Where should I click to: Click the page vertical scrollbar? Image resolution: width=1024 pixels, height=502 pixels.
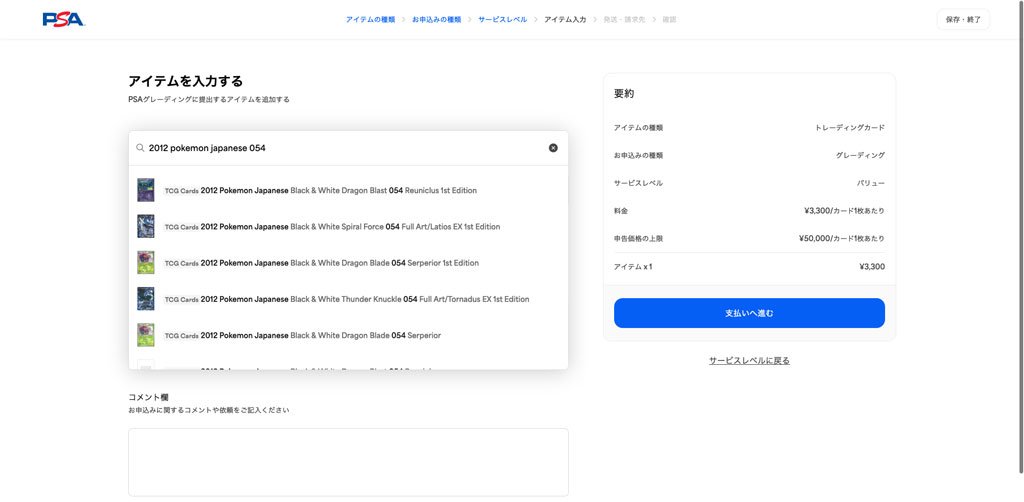1021,235
